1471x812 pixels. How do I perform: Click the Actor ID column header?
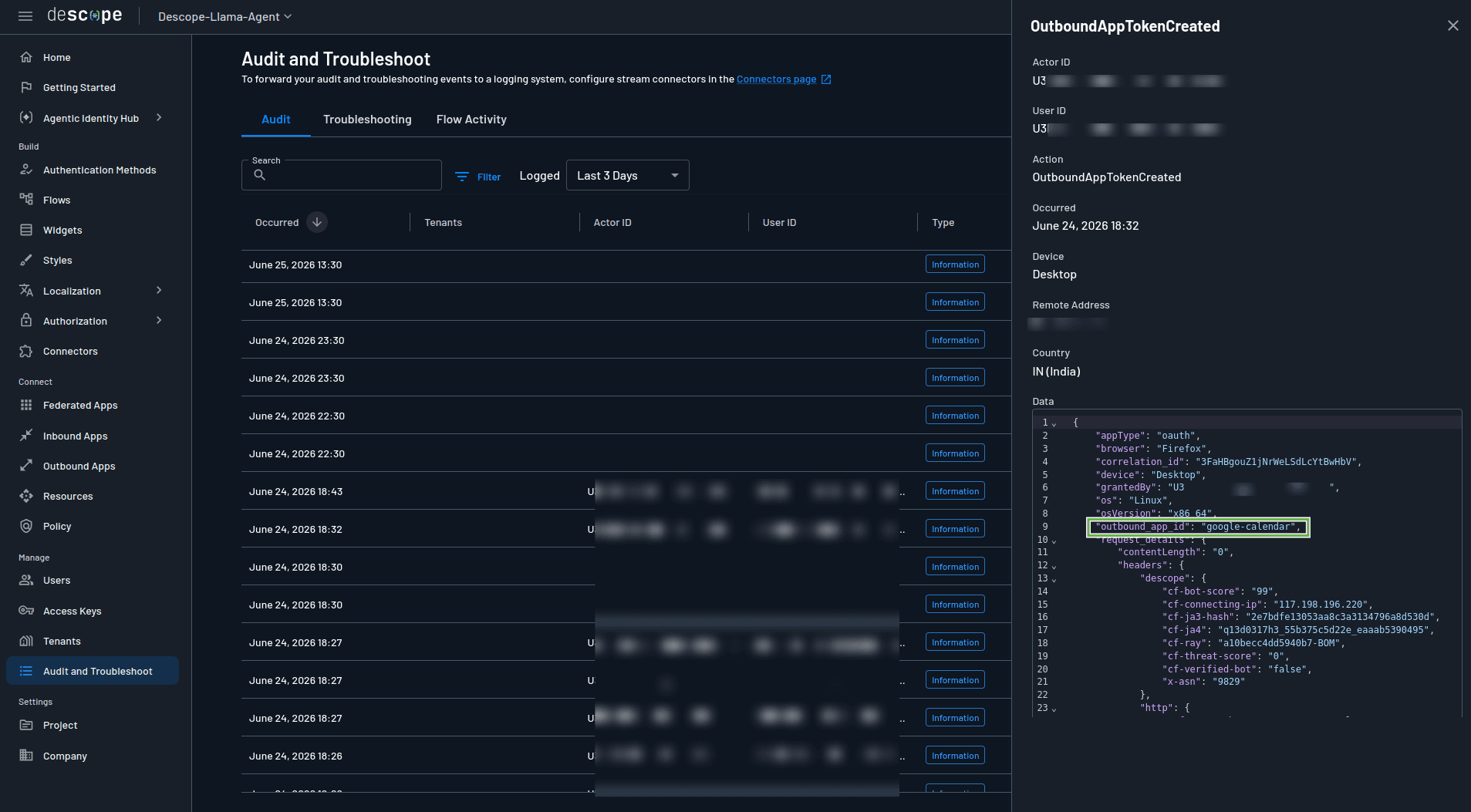point(612,223)
